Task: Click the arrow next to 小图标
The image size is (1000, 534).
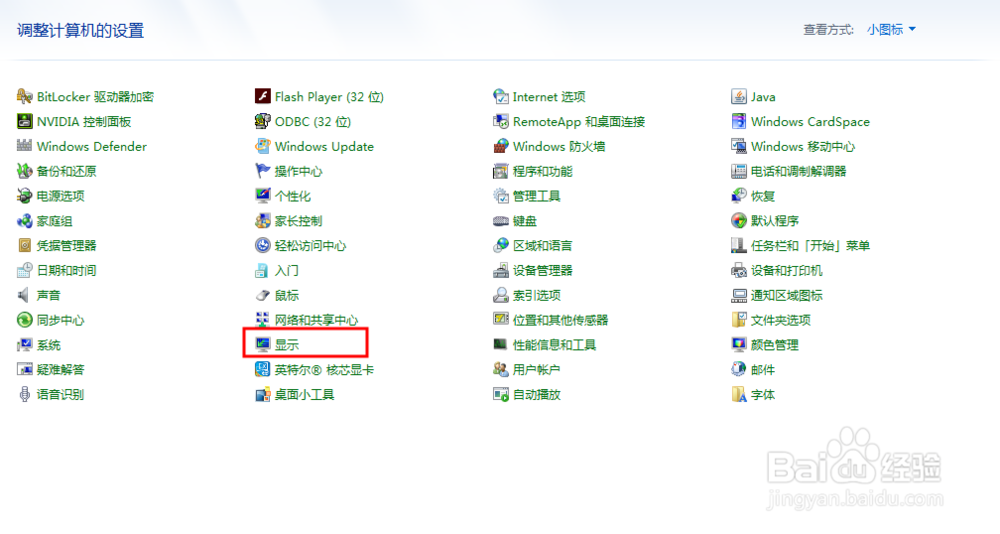Action: click(912, 29)
